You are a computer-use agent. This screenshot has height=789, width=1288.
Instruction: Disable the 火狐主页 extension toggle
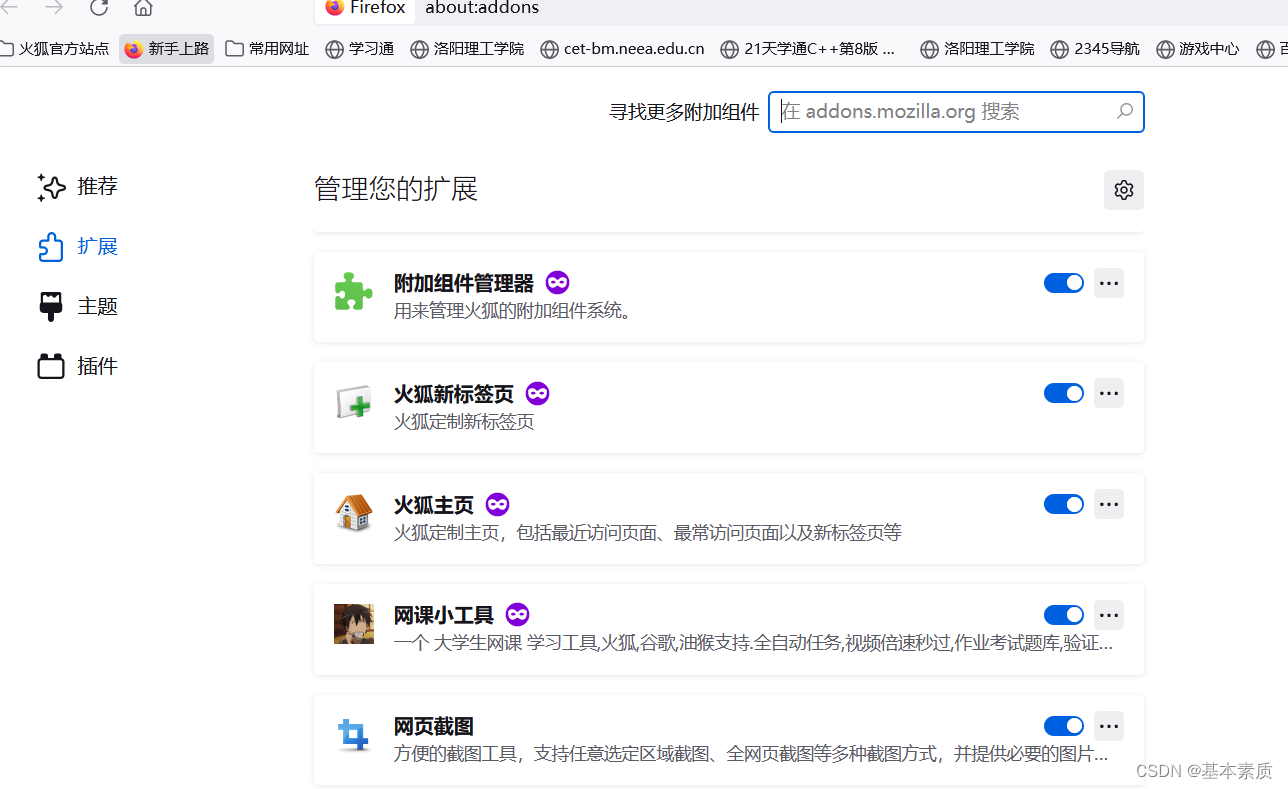[1064, 504]
